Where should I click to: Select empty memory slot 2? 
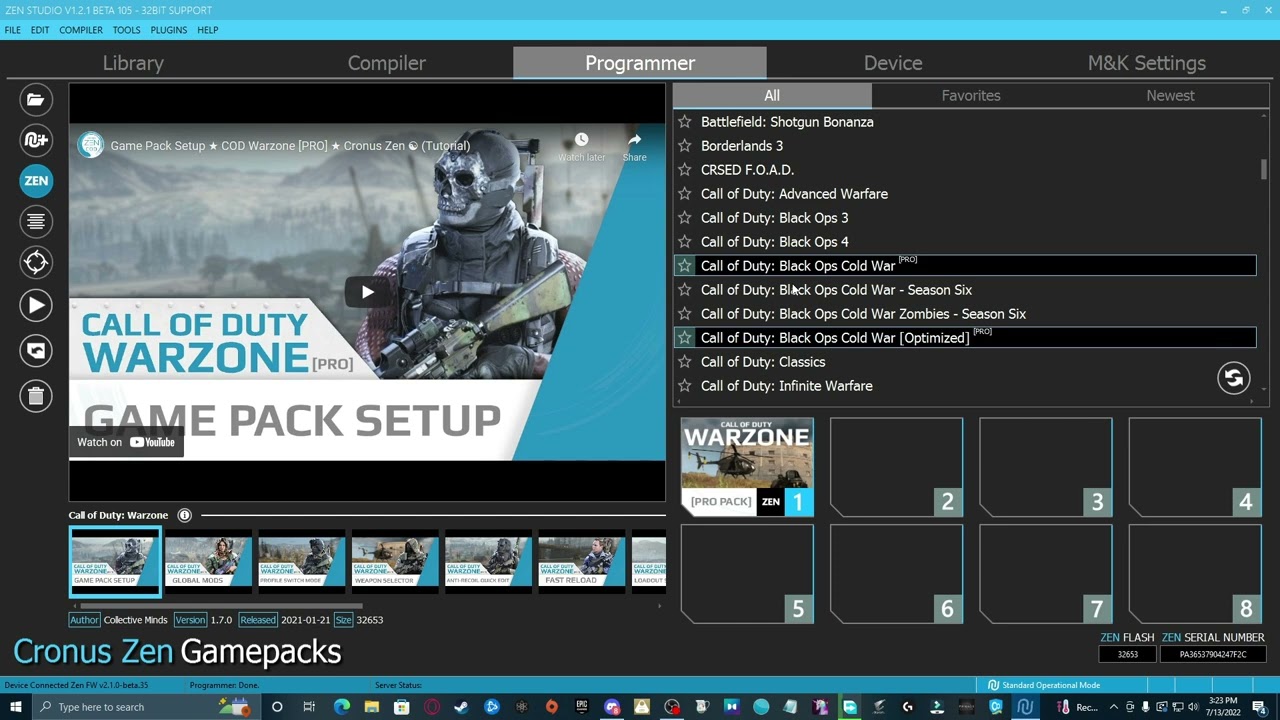tap(896, 467)
